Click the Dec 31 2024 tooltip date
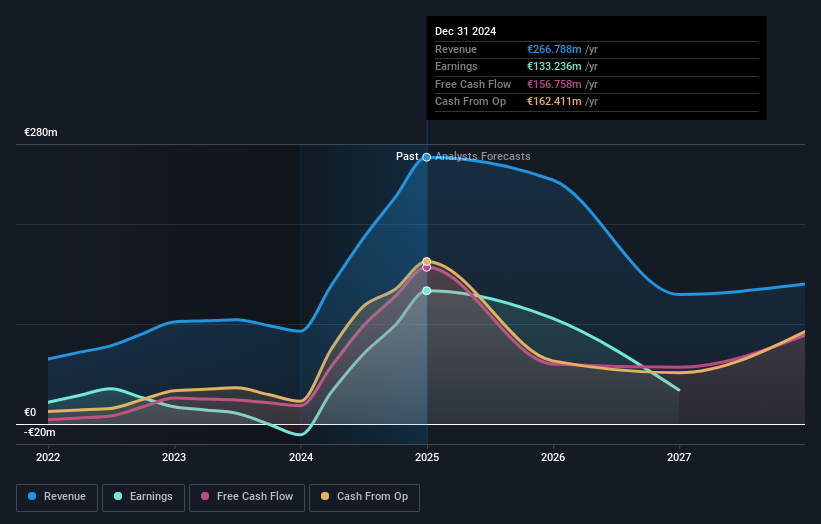 tap(465, 31)
